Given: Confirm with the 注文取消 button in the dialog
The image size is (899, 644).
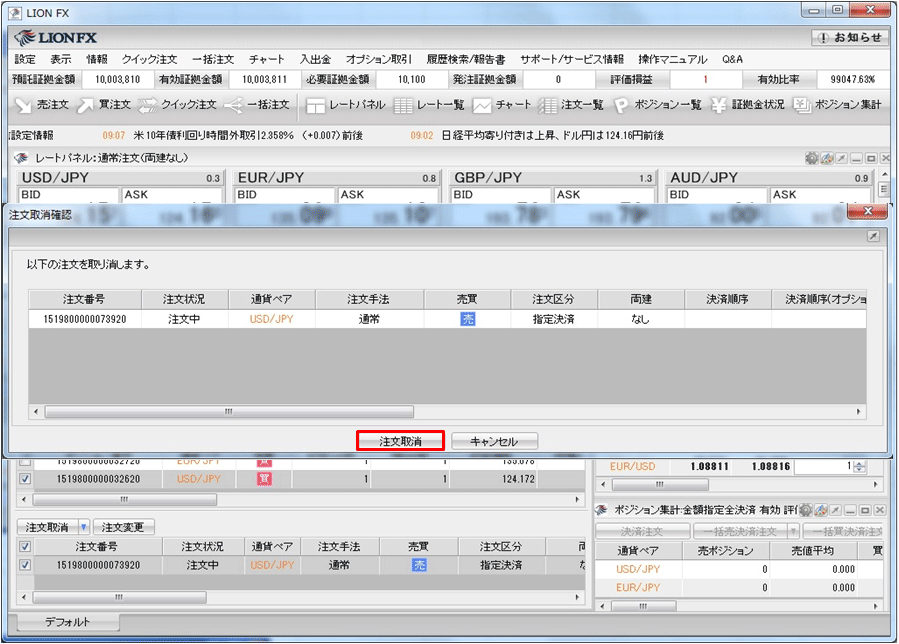Looking at the screenshot, I should 400,441.
